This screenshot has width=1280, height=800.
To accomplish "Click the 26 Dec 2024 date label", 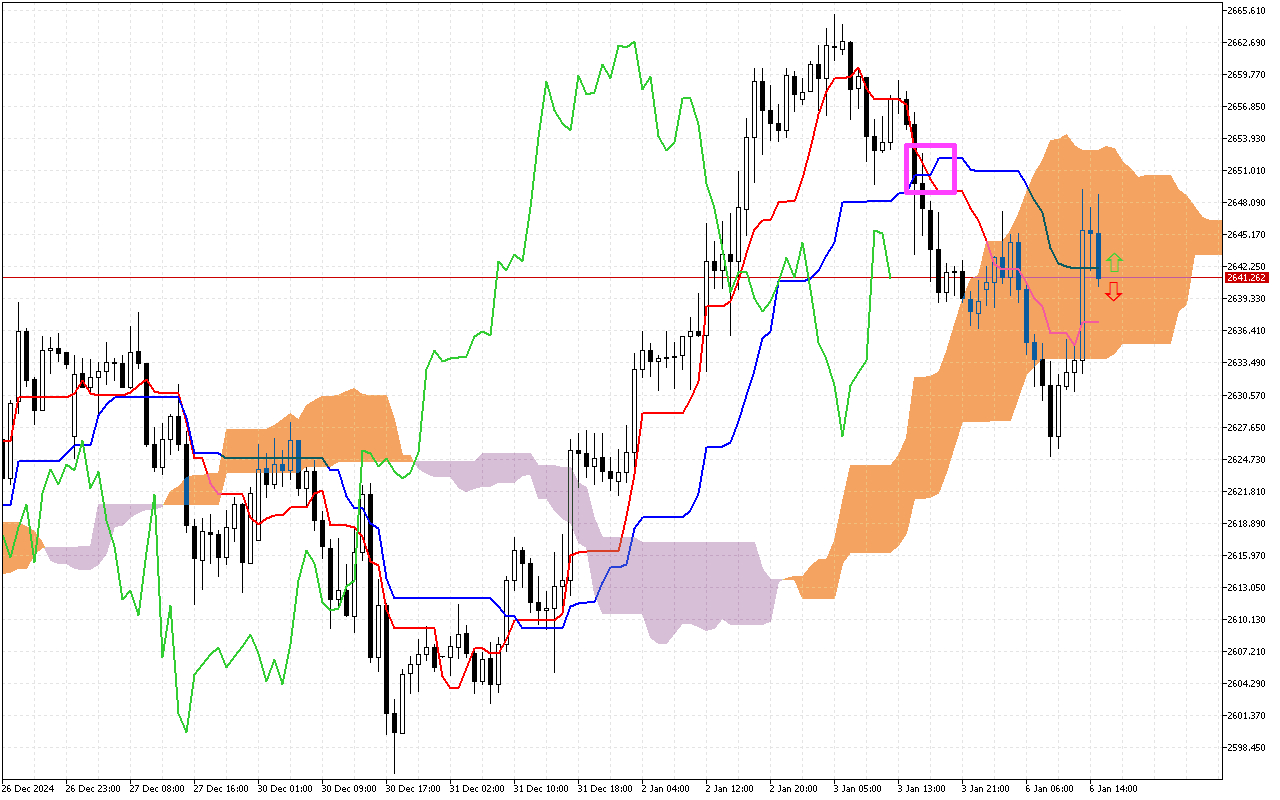I will pyautogui.click(x=26, y=789).
